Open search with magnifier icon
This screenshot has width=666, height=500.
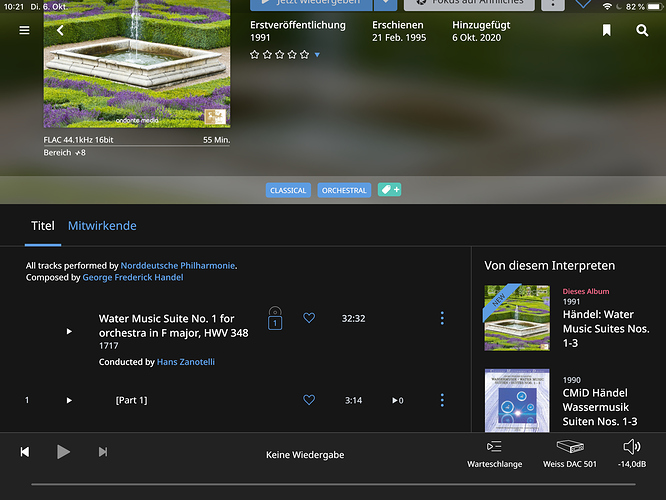pyautogui.click(x=642, y=30)
